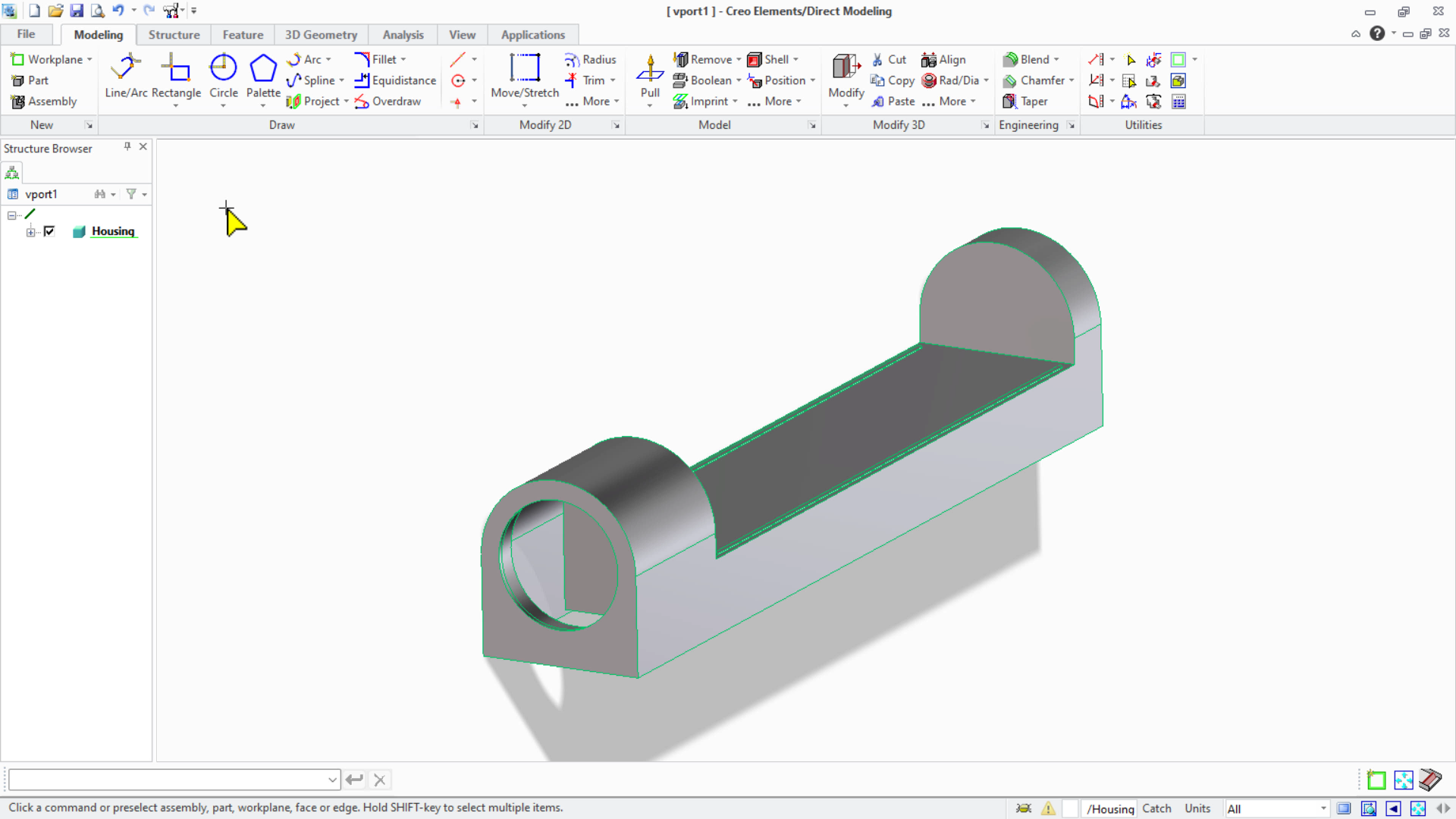Use the Cut tool in Modify 3D
1456x819 pixels.
889,59
